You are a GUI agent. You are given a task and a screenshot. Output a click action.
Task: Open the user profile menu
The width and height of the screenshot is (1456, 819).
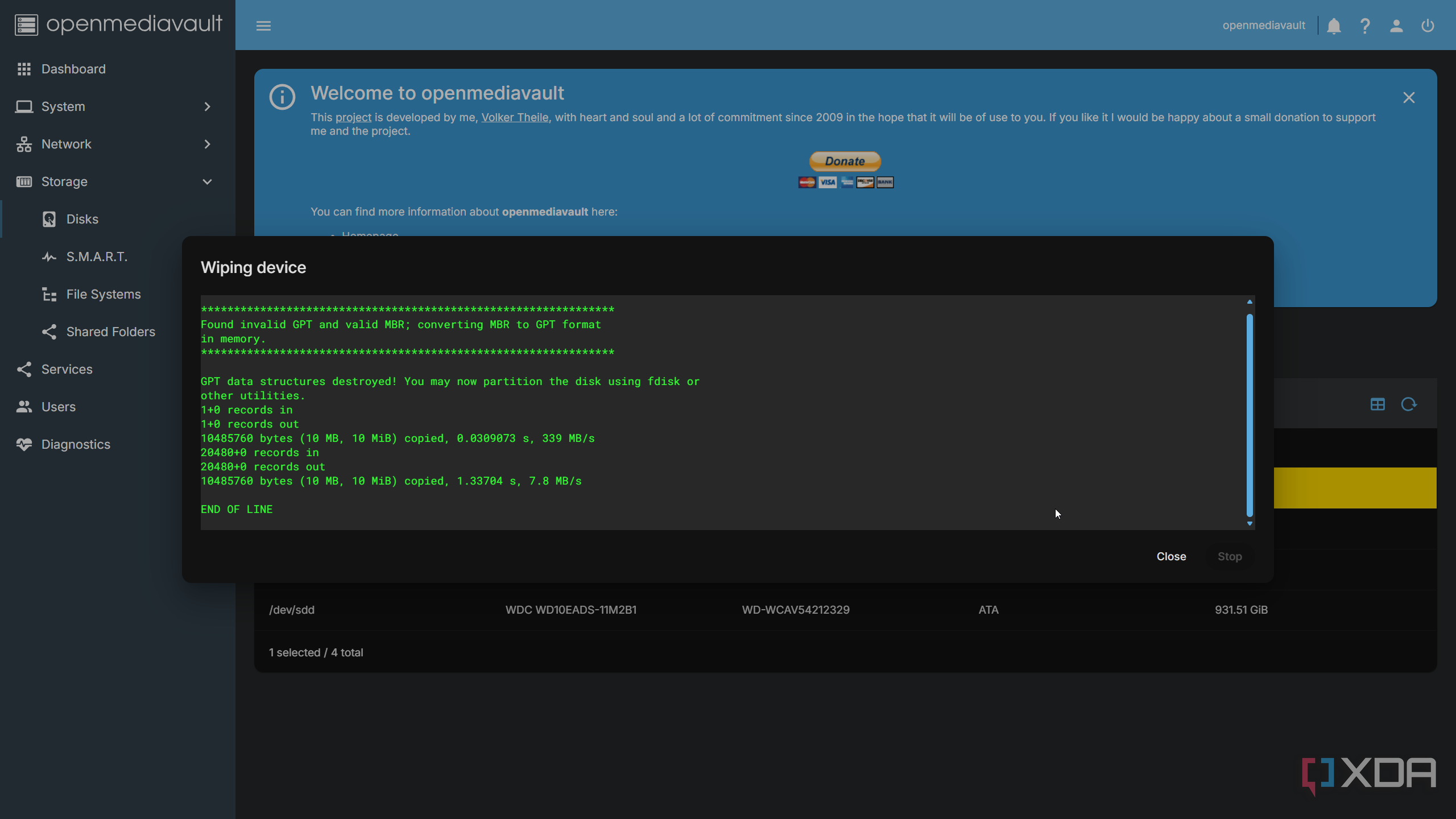(1396, 26)
